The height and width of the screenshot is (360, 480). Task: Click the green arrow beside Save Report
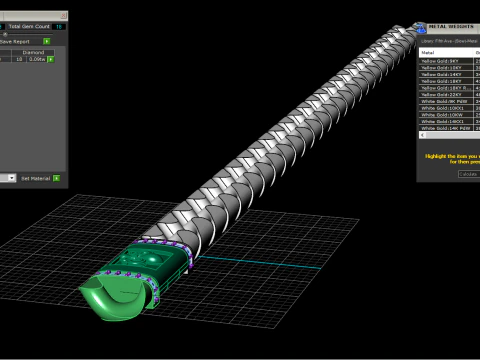[47, 41]
